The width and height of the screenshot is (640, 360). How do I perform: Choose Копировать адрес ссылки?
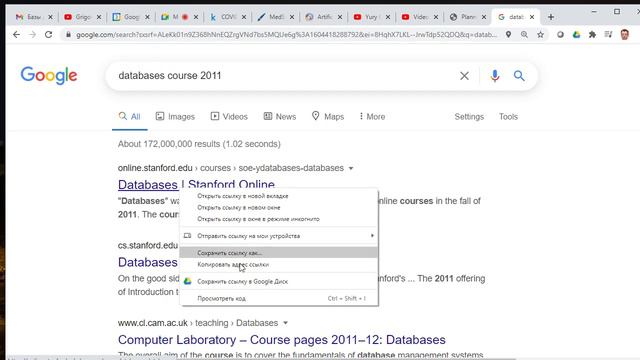[x=279, y=264]
